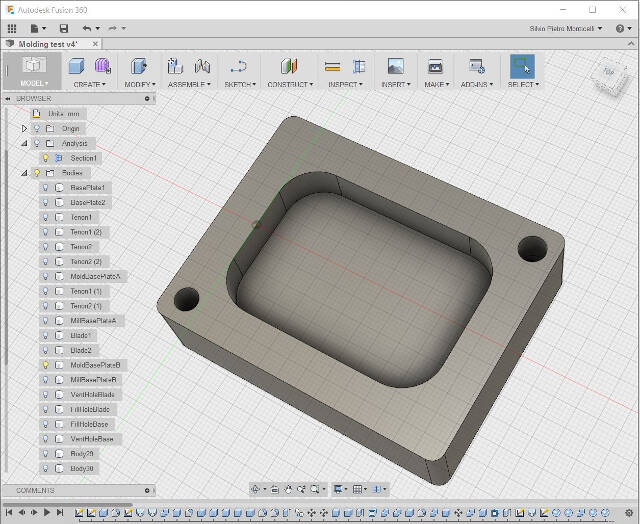Open the ASSEMBLE menu
This screenshot has height=524, width=640.
click(x=189, y=84)
